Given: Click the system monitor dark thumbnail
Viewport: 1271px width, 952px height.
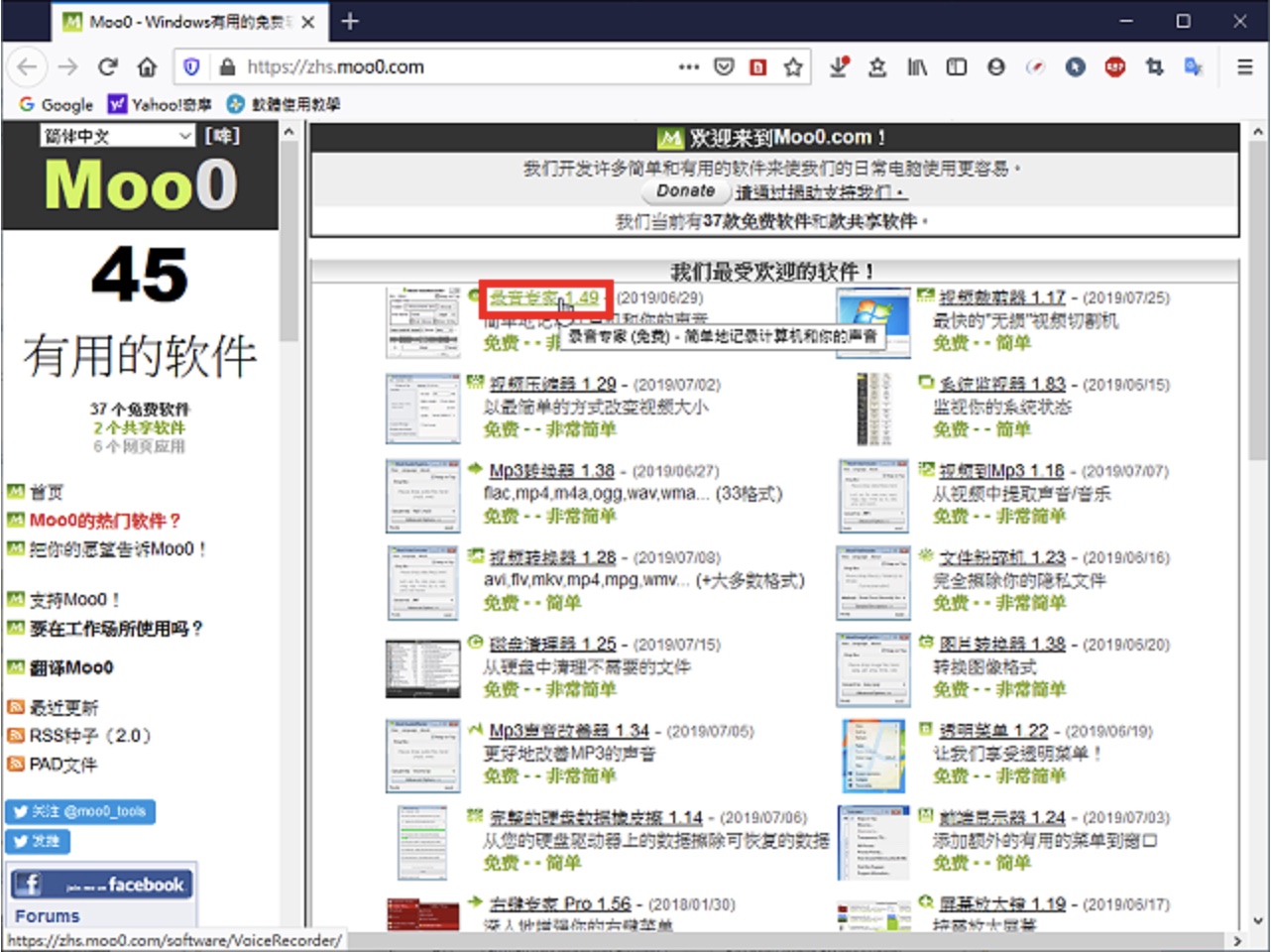Looking at the screenshot, I should (872, 409).
